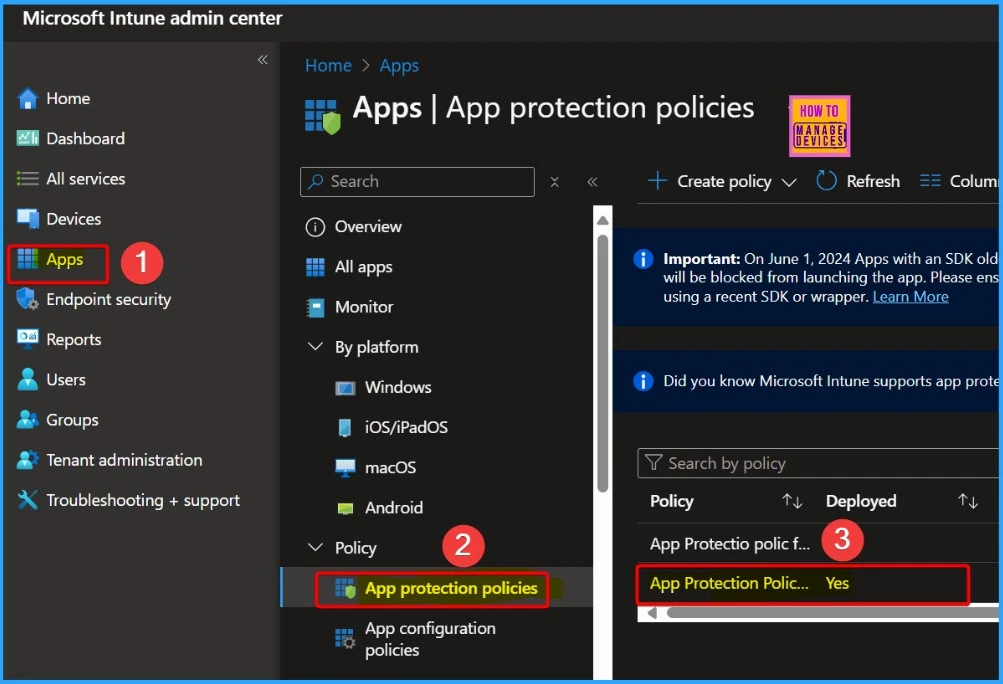This screenshot has height=684, width=1003.
Task: Click the Endpoint security shield icon
Action: click(28, 299)
